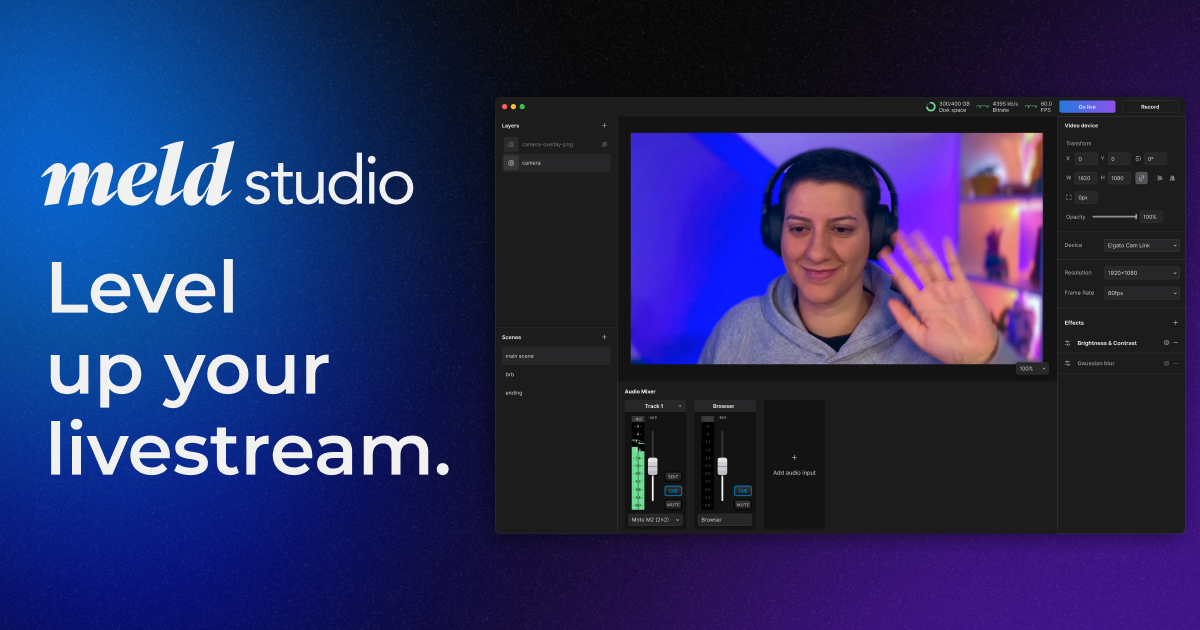
Task: Click the Go live button
Action: (1087, 106)
